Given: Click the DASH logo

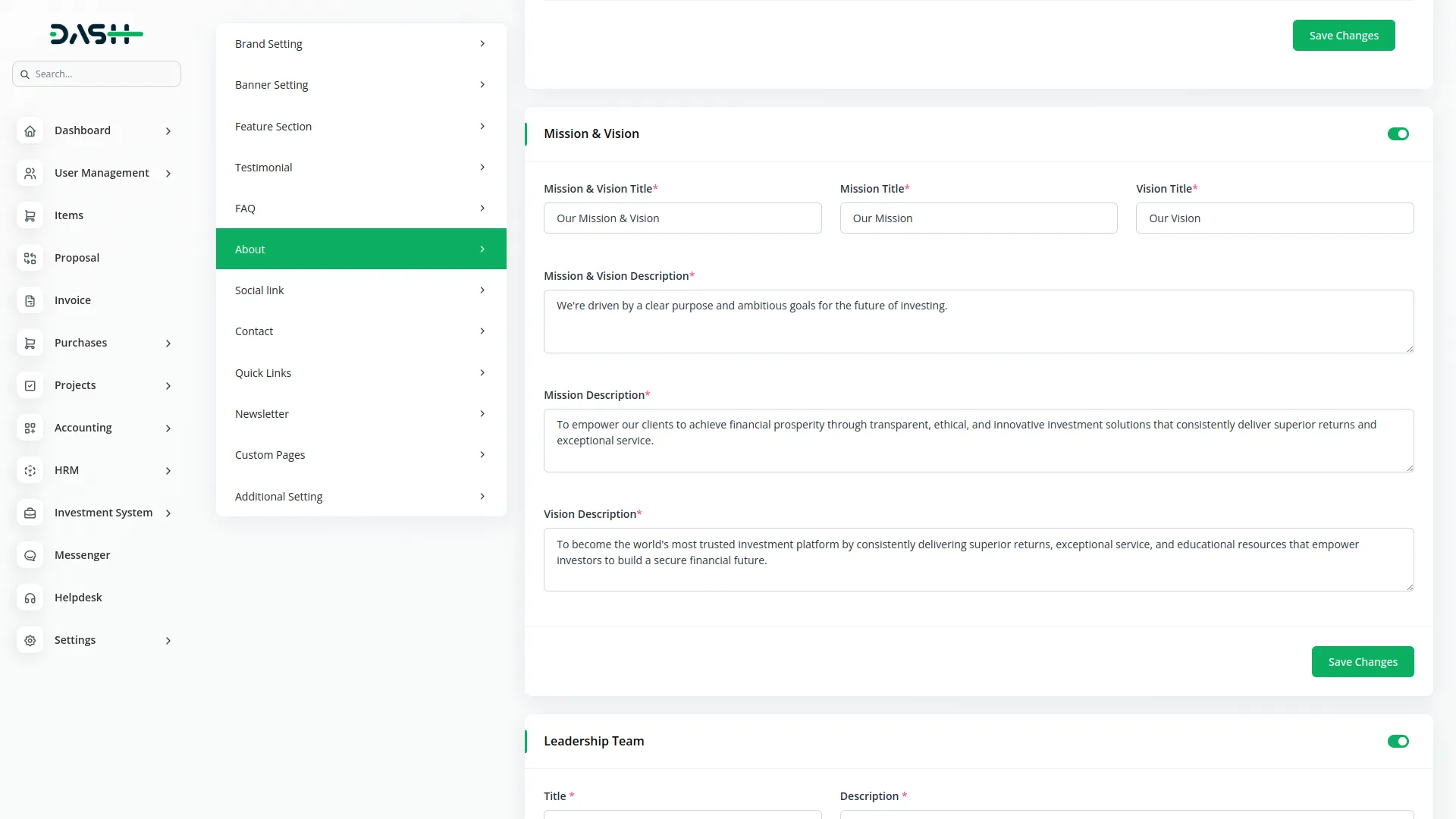Looking at the screenshot, I should coord(96,34).
